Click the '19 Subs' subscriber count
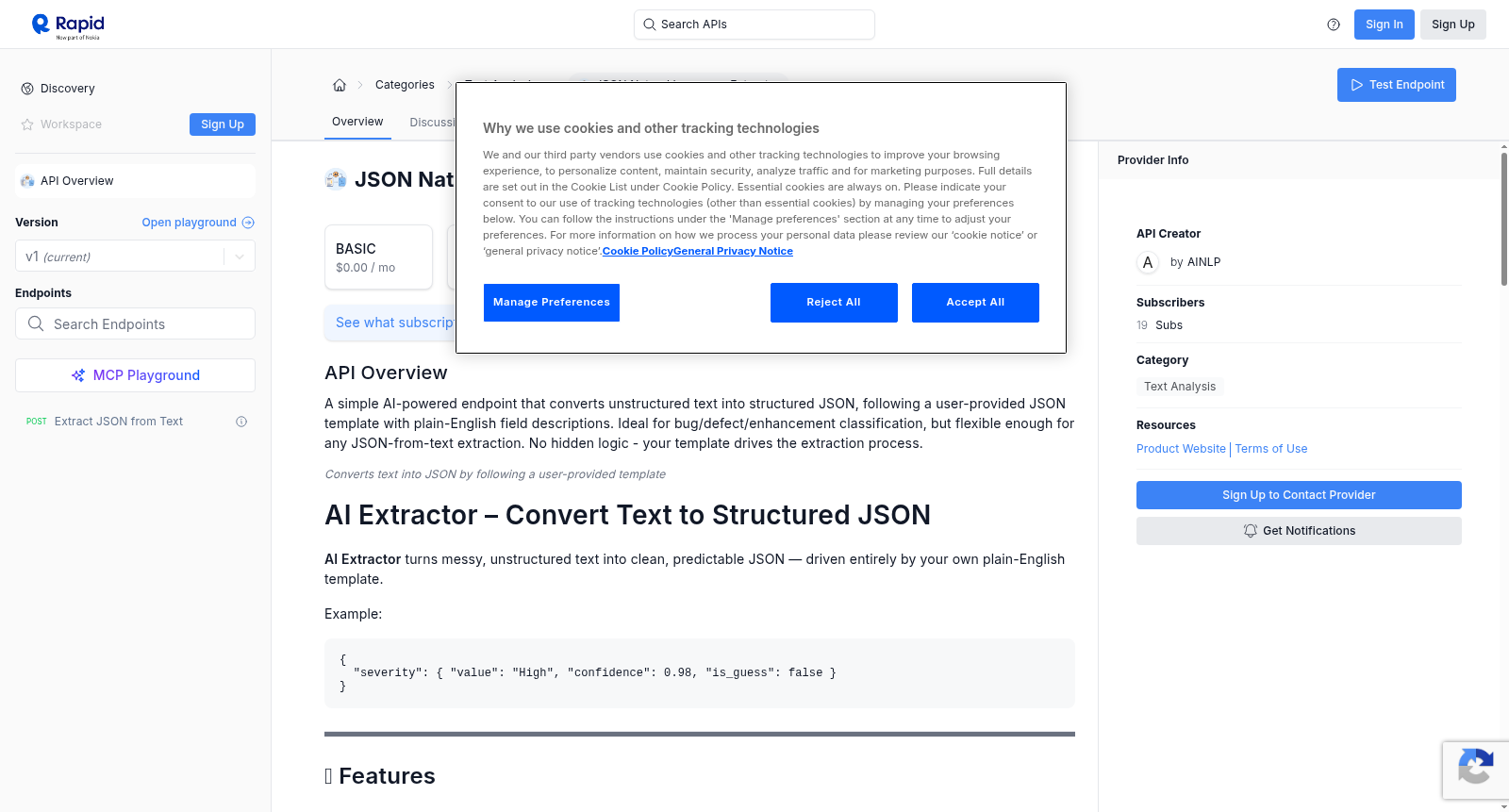This screenshot has height=812, width=1509. 1159,325
